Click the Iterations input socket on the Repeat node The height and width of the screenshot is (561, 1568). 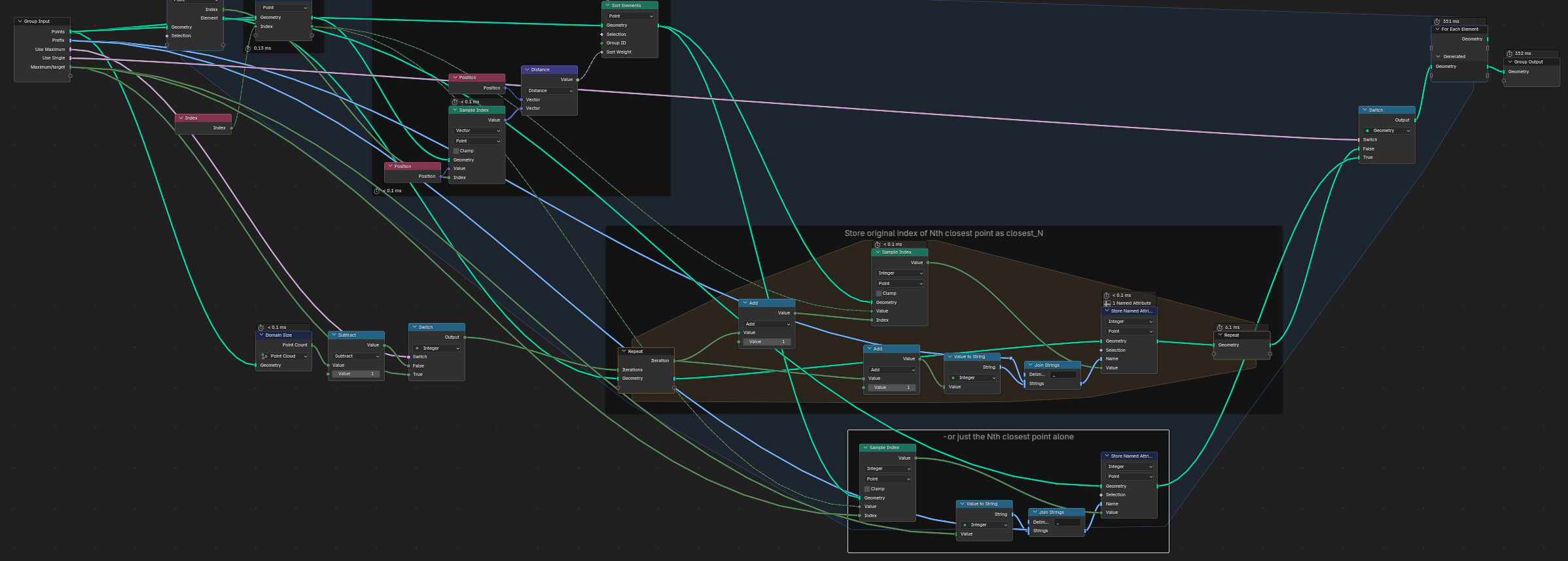tap(618, 370)
